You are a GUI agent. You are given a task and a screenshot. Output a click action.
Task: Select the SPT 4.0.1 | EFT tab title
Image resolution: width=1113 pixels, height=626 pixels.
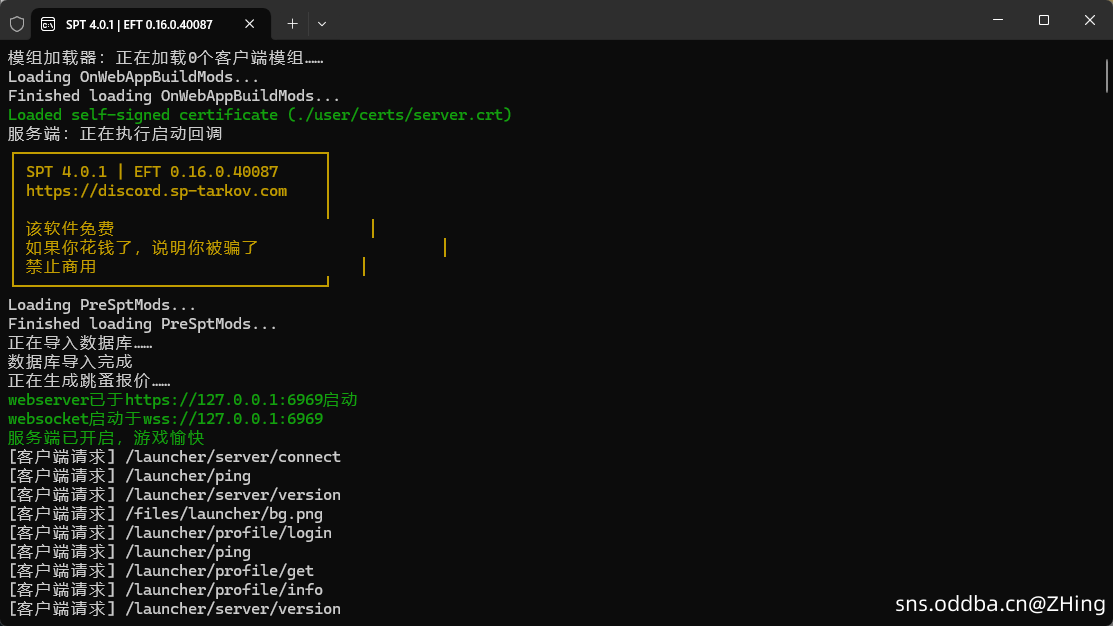click(x=139, y=24)
